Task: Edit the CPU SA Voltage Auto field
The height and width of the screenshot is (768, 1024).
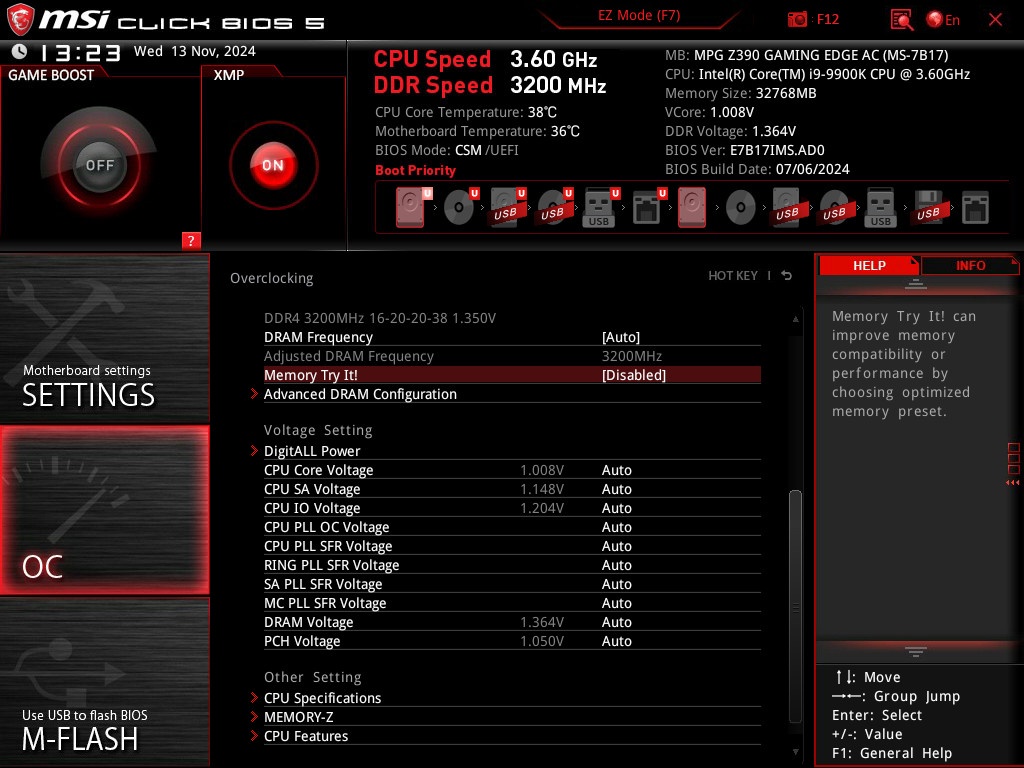Action: (616, 489)
